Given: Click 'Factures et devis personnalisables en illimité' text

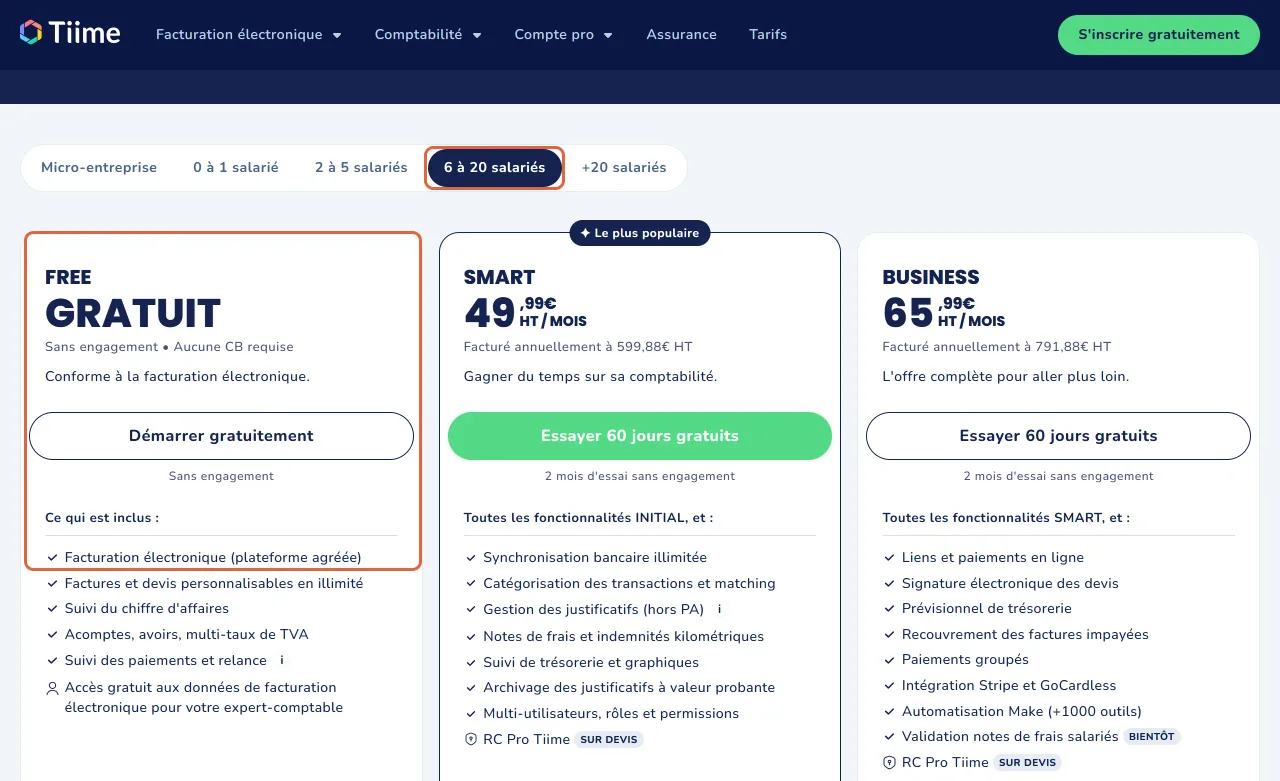Looking at the screenshot, I should coord(214,583).
